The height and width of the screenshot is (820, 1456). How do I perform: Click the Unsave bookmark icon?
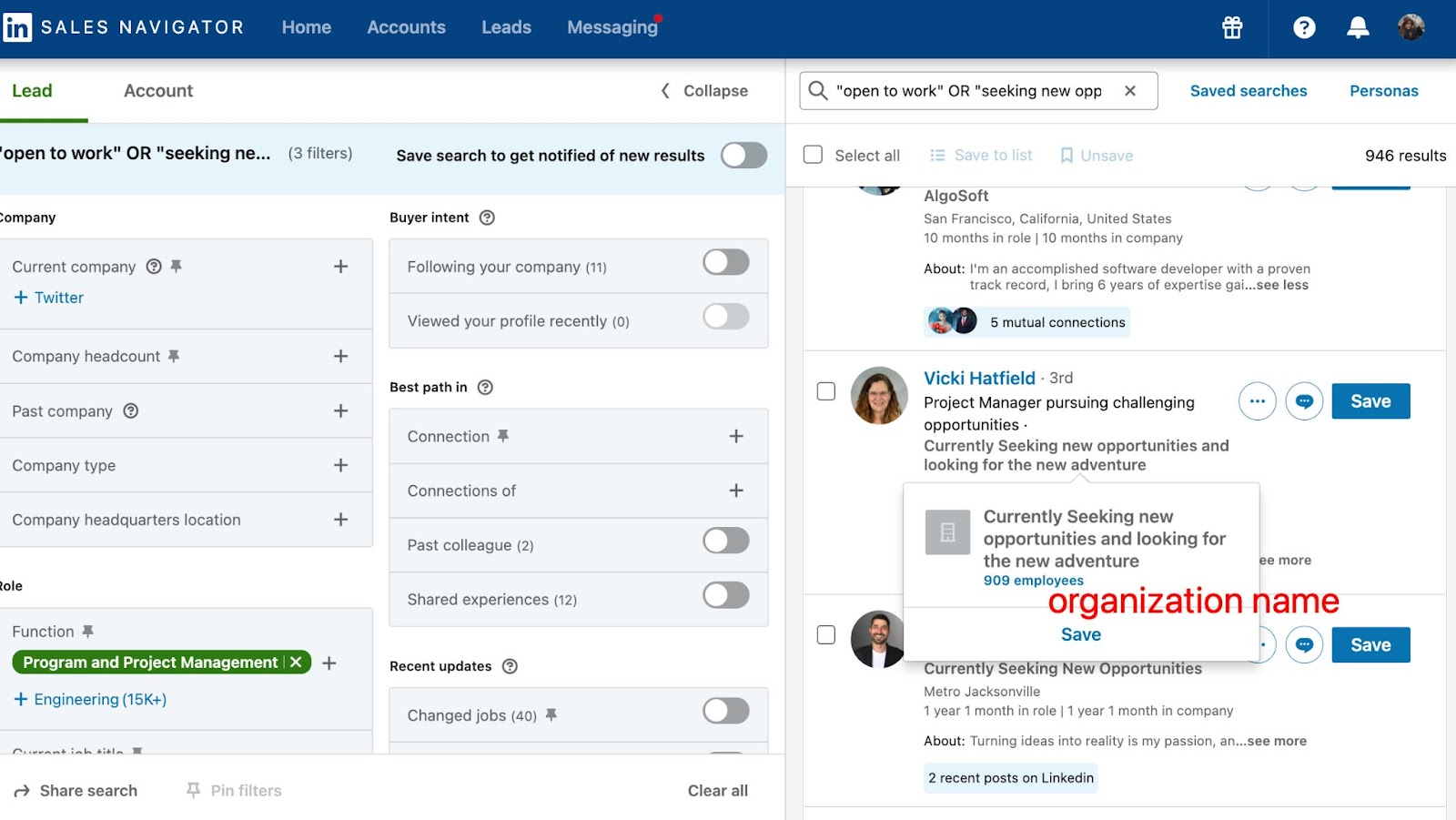pyautogui.click(x=1066, y=155)
